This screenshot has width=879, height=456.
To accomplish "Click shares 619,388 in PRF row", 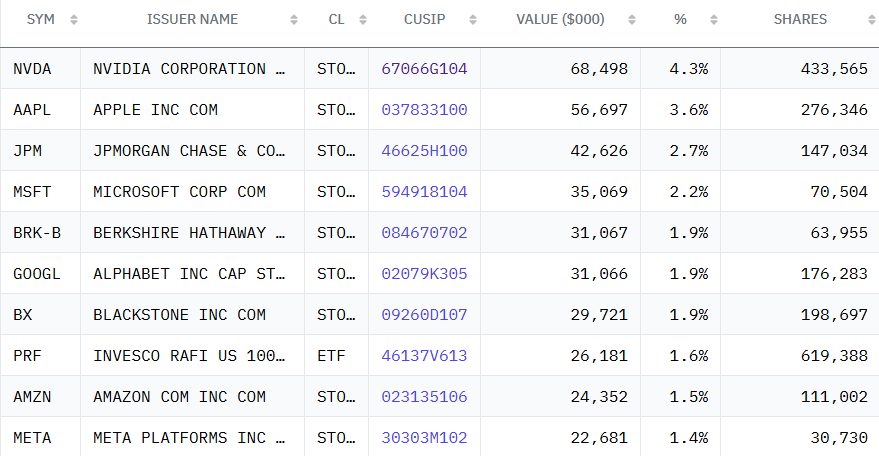I will pyautogui.click(x=834, y=355).
